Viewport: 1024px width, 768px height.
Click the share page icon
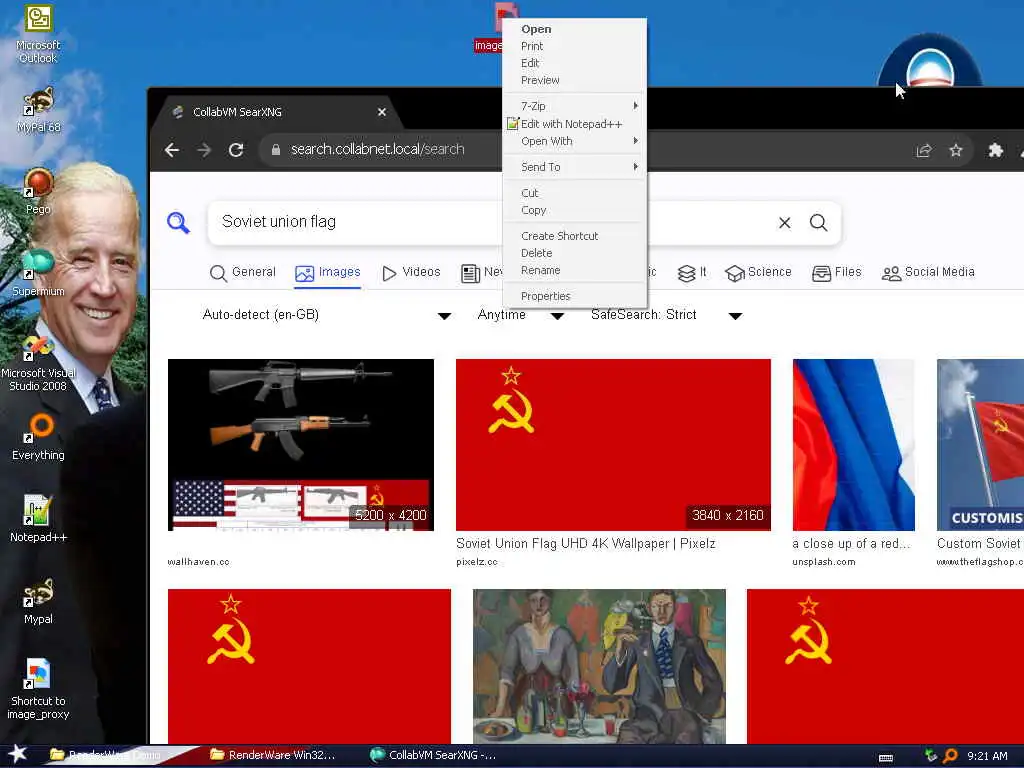(x=923, y=151)
